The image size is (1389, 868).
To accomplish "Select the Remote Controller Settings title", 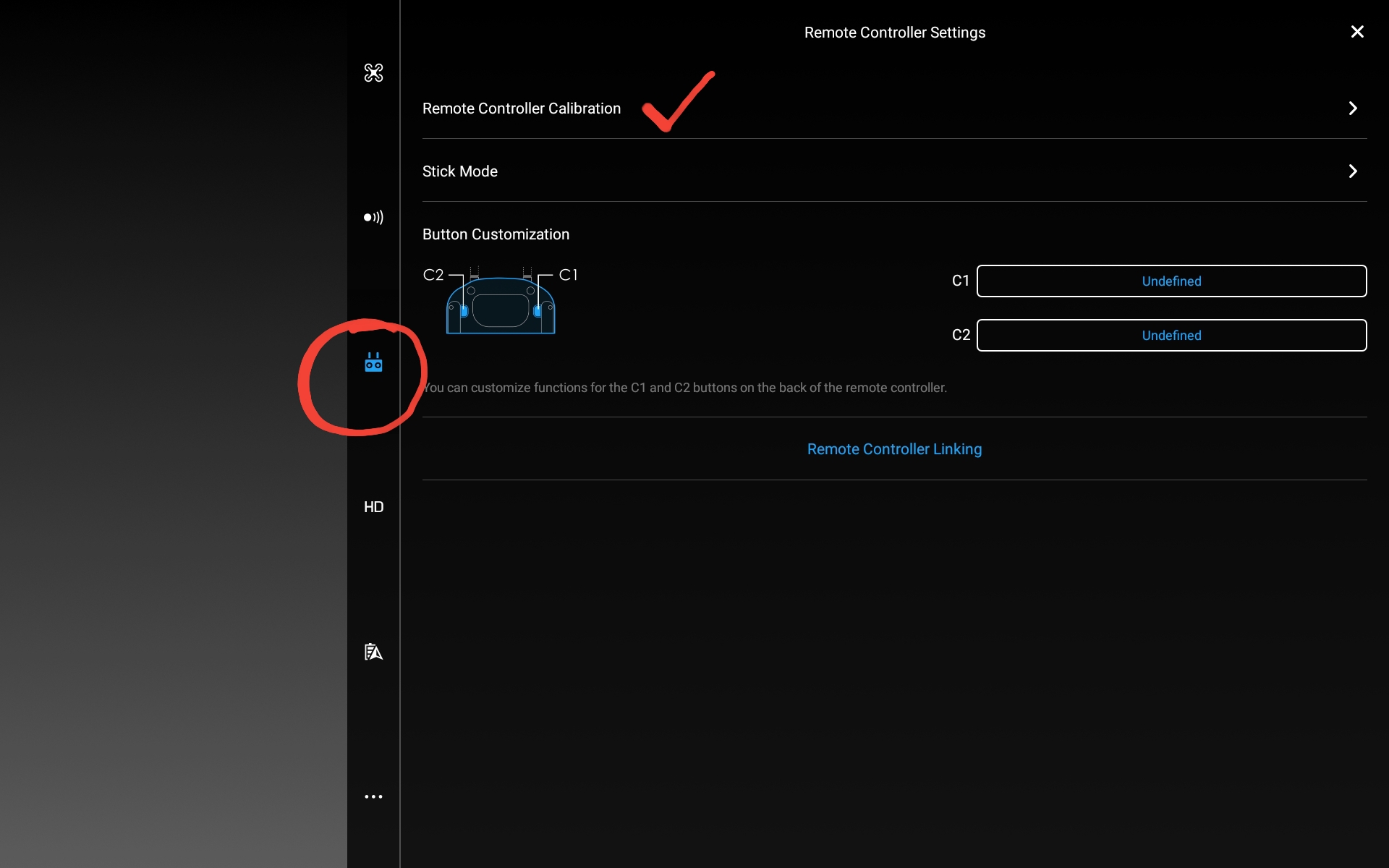I will pos(894,33).
